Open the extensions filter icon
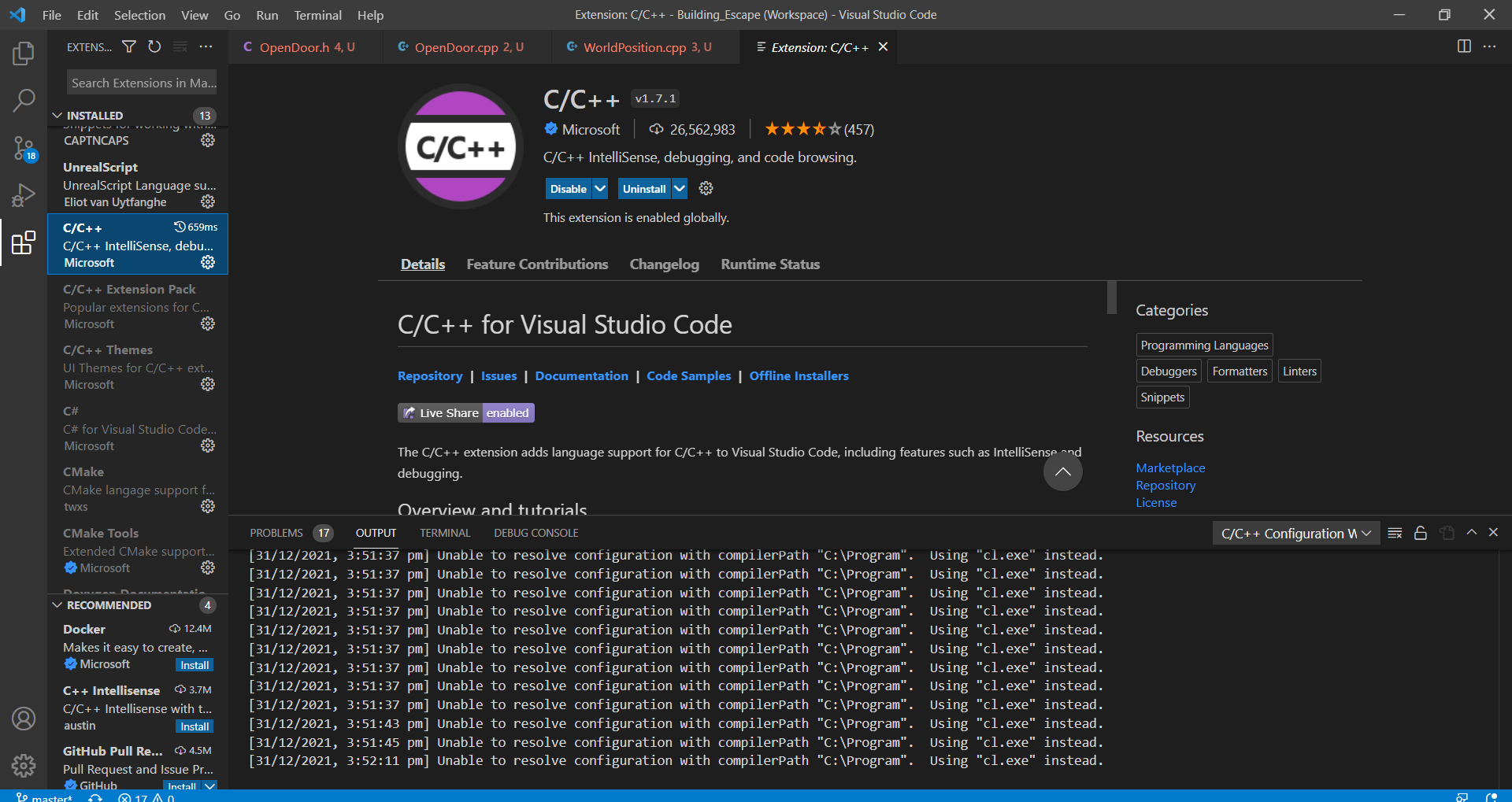Screen dimensions: 1512x802 pos(128,47)
